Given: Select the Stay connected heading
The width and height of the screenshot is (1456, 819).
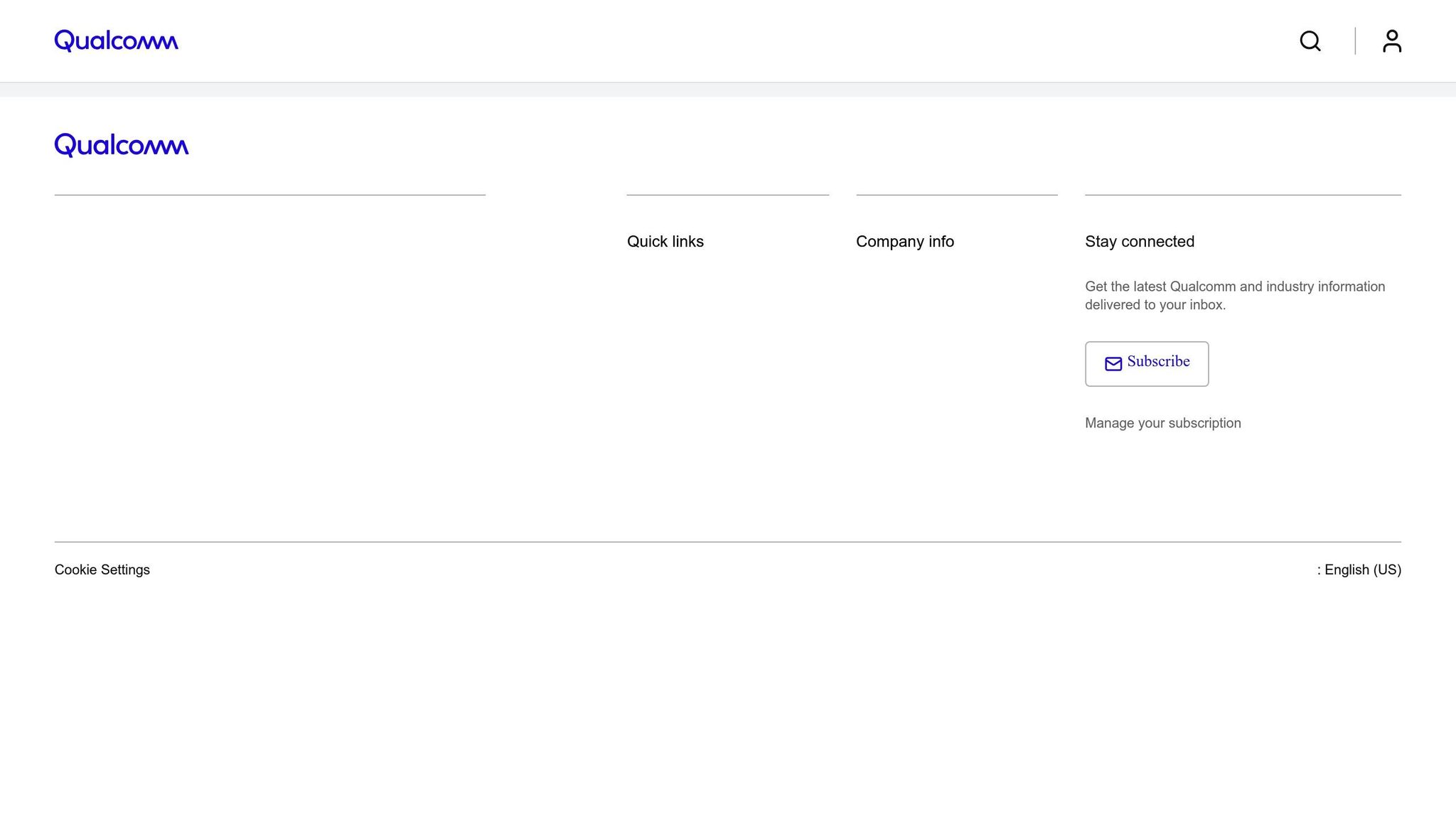Looking at the screenshot, I should (x=1139, y=242).
